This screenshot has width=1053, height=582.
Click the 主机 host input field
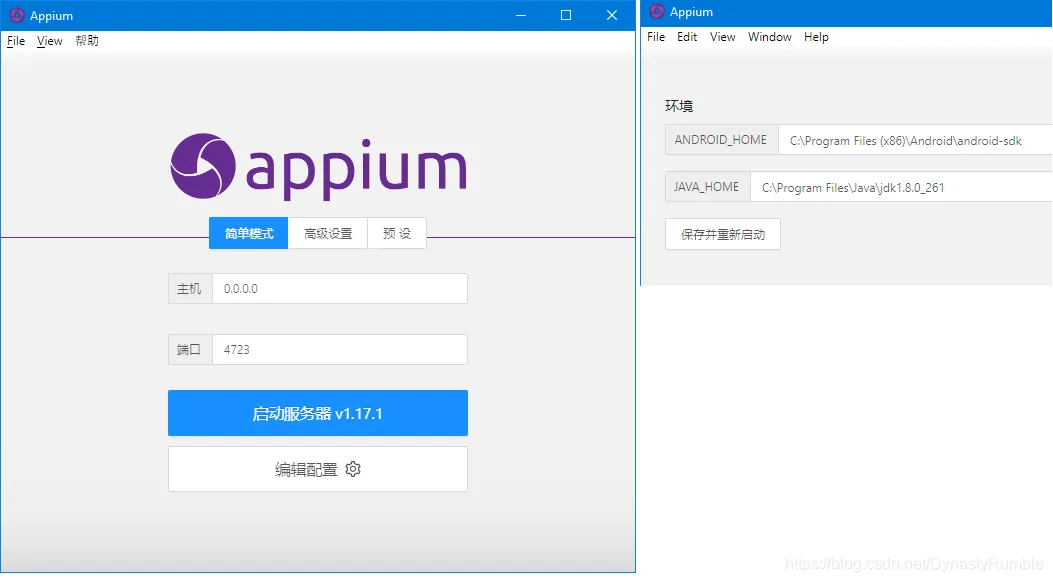(340, 289)
